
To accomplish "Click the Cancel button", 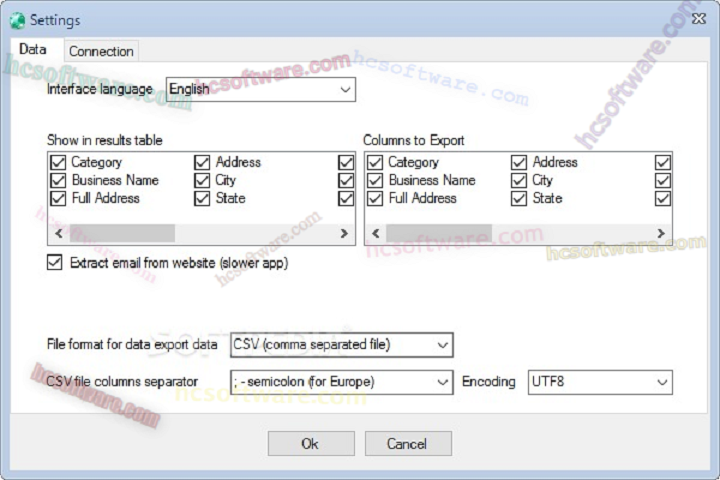I will point(408,444).
